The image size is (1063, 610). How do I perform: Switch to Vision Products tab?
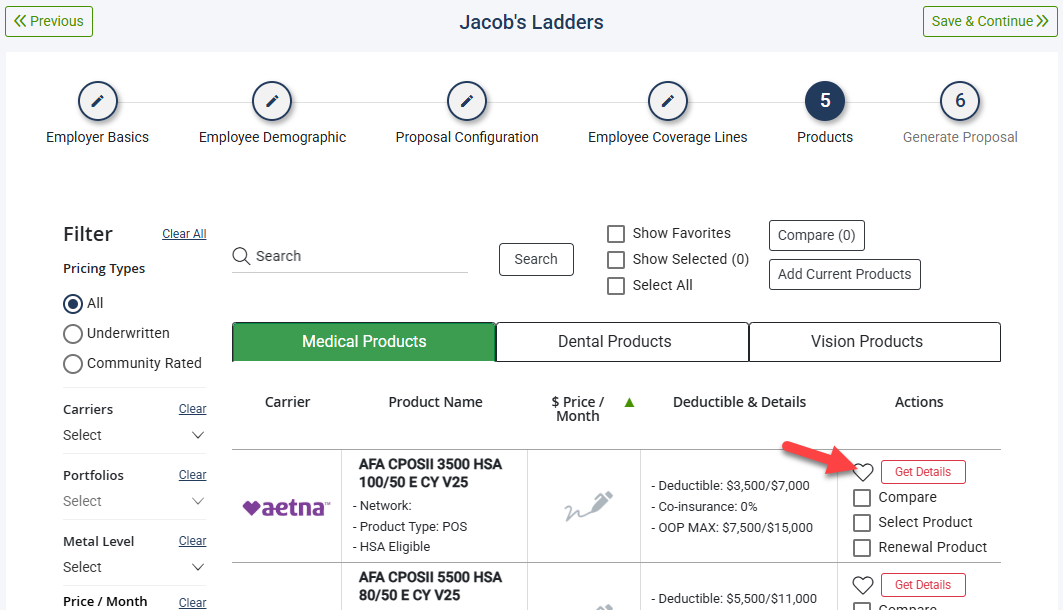point(875,342)
